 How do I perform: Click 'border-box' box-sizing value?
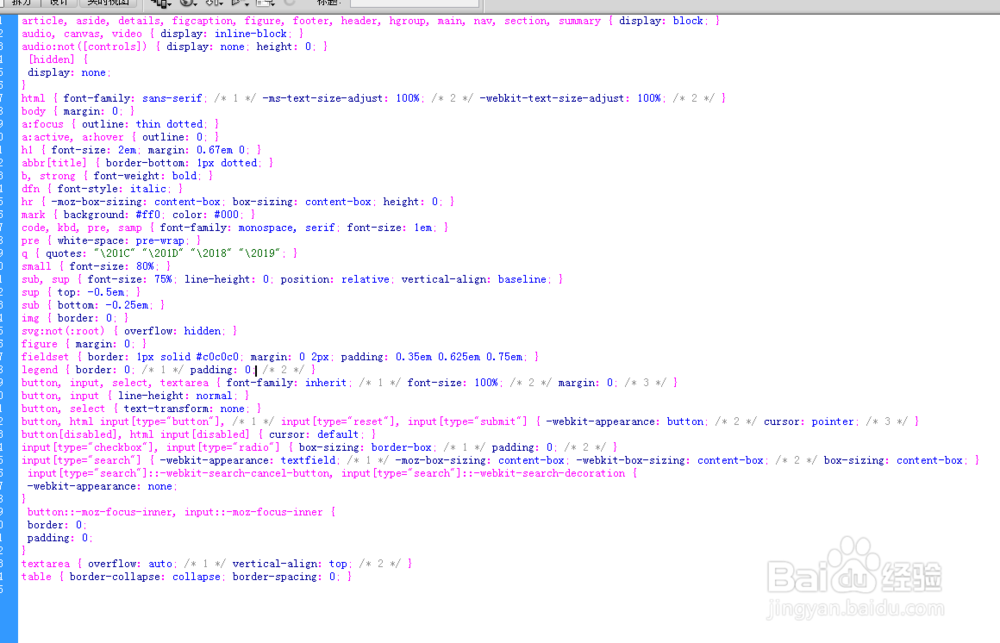(x=401, y=447)
